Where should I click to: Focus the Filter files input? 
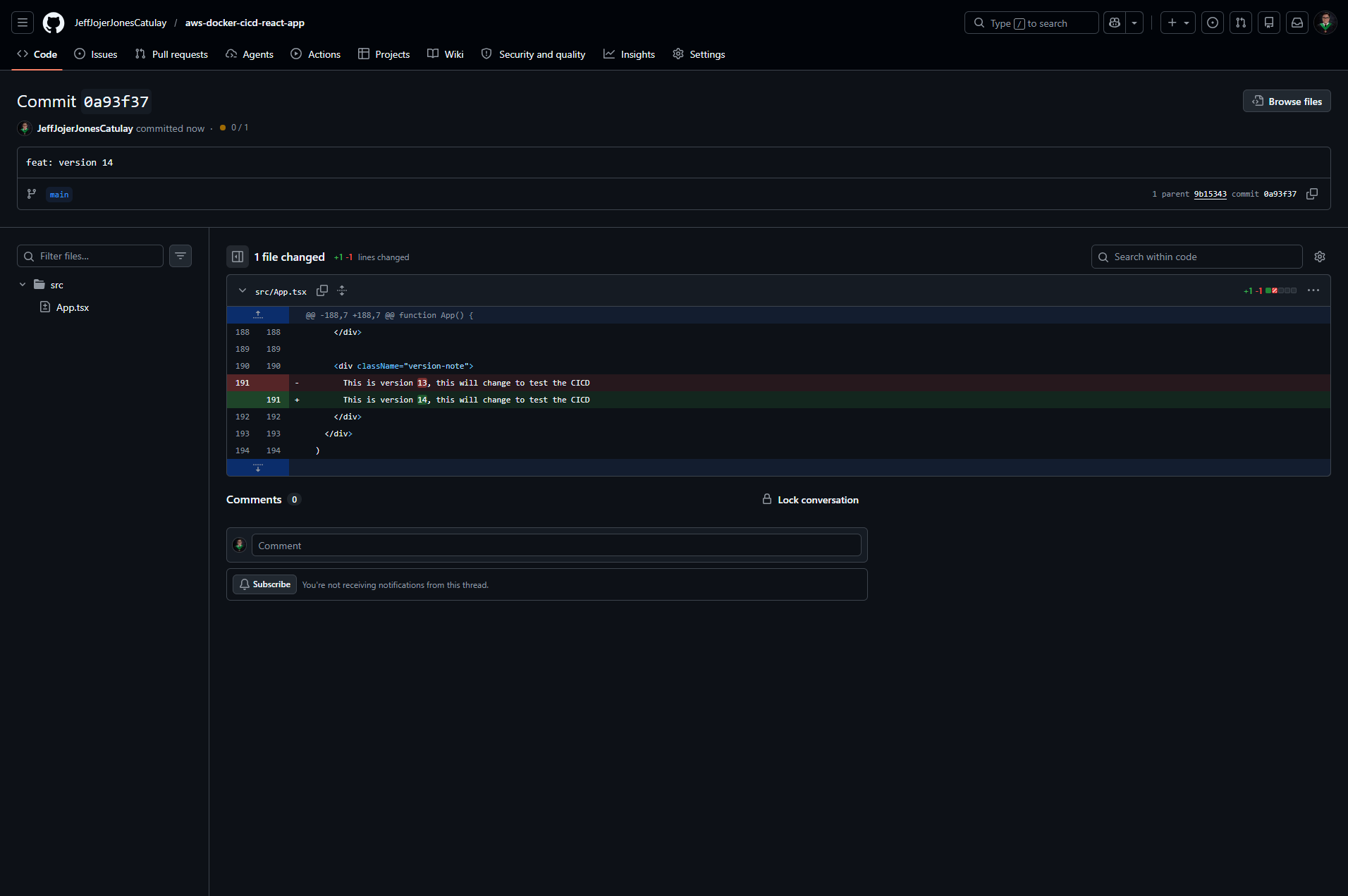(x=90, y=256)
